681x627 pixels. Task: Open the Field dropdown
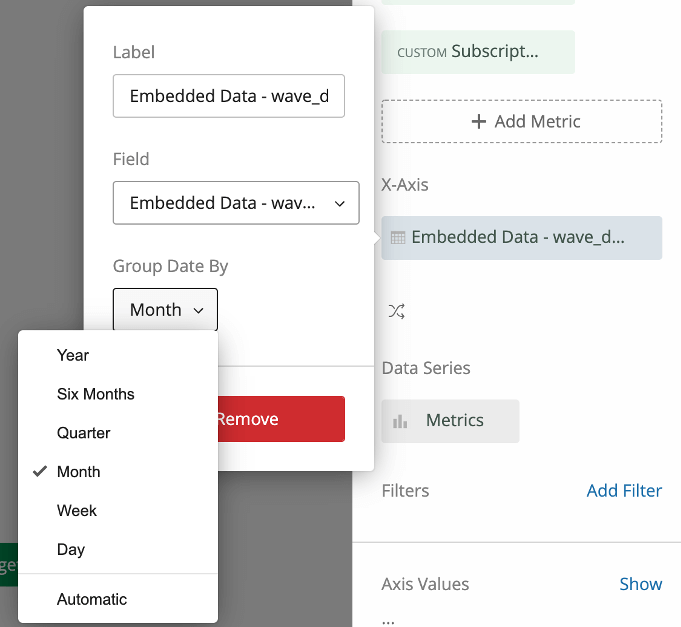pyautogui.click(x=235, y=203)
